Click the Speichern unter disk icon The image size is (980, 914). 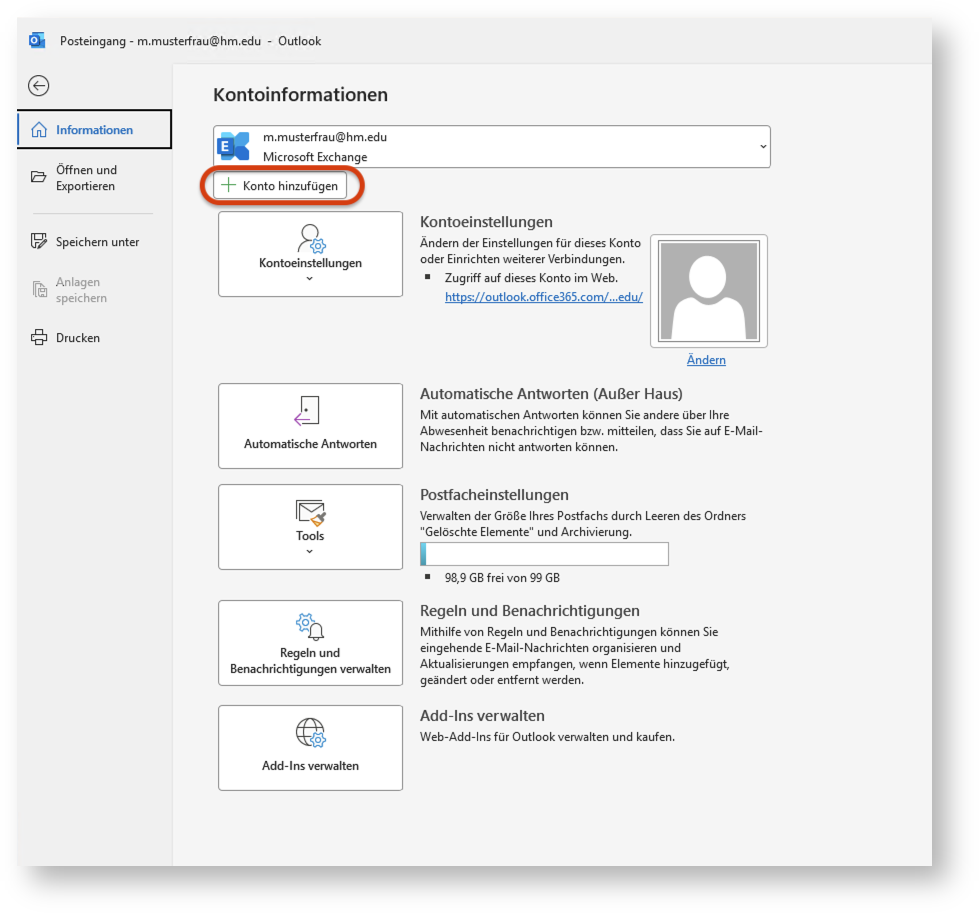tap(39, 241)
